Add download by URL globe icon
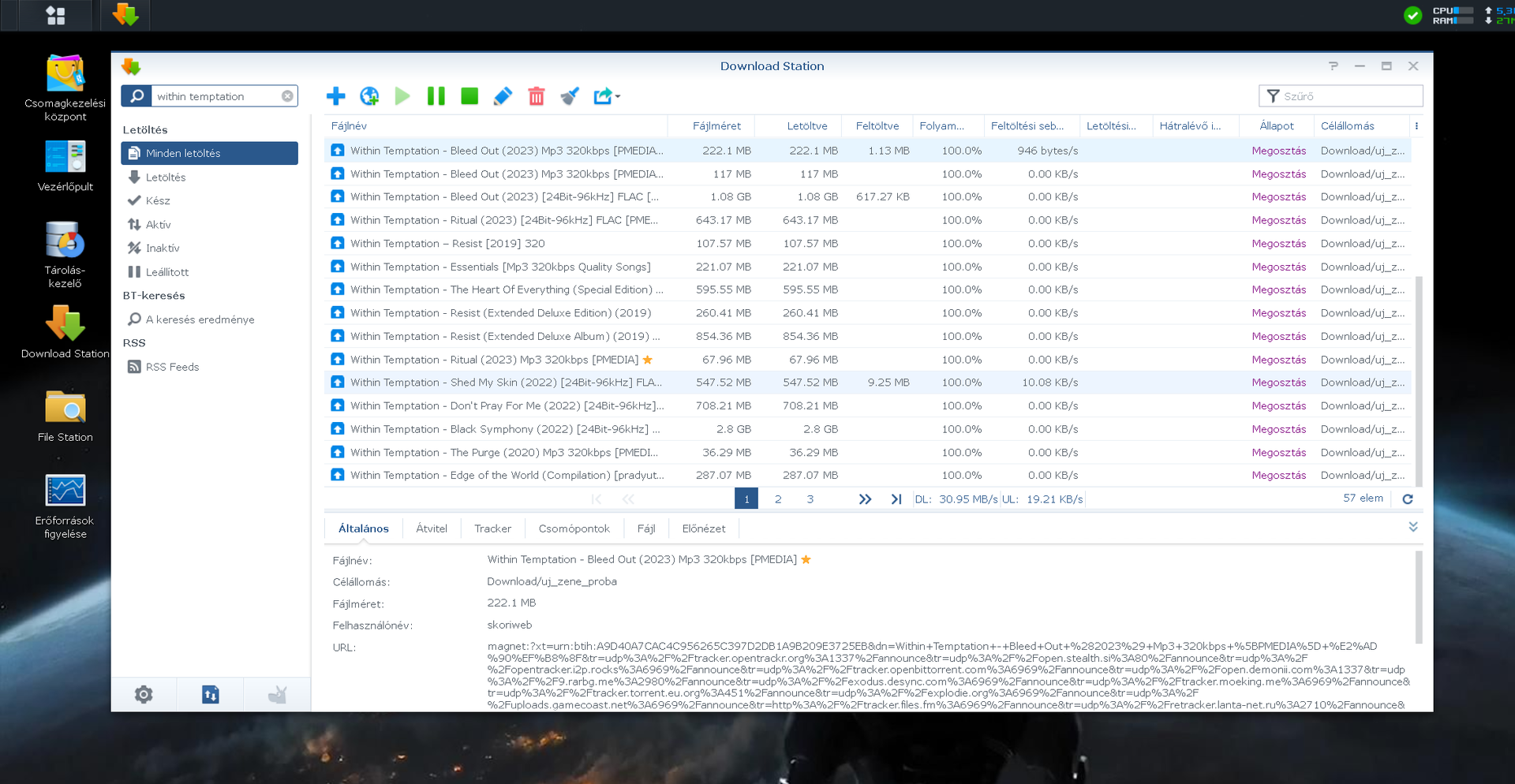The height and width of the screenshot is (784, 1515). point(369,96)
